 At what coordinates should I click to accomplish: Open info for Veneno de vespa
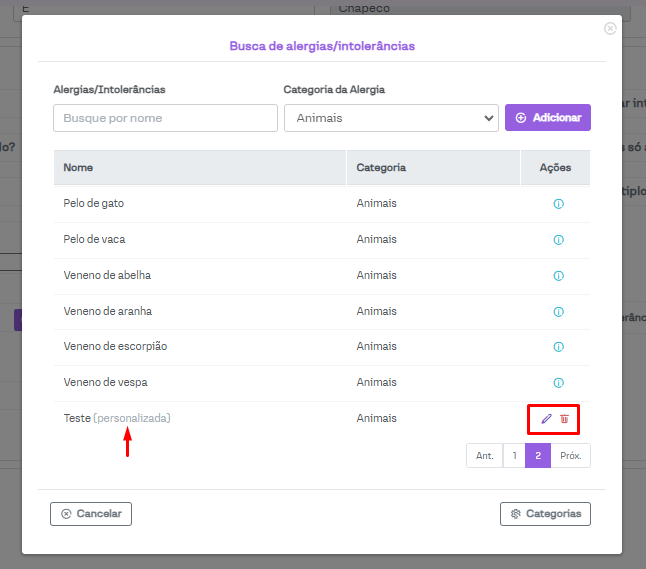click(x=558, y=383)
